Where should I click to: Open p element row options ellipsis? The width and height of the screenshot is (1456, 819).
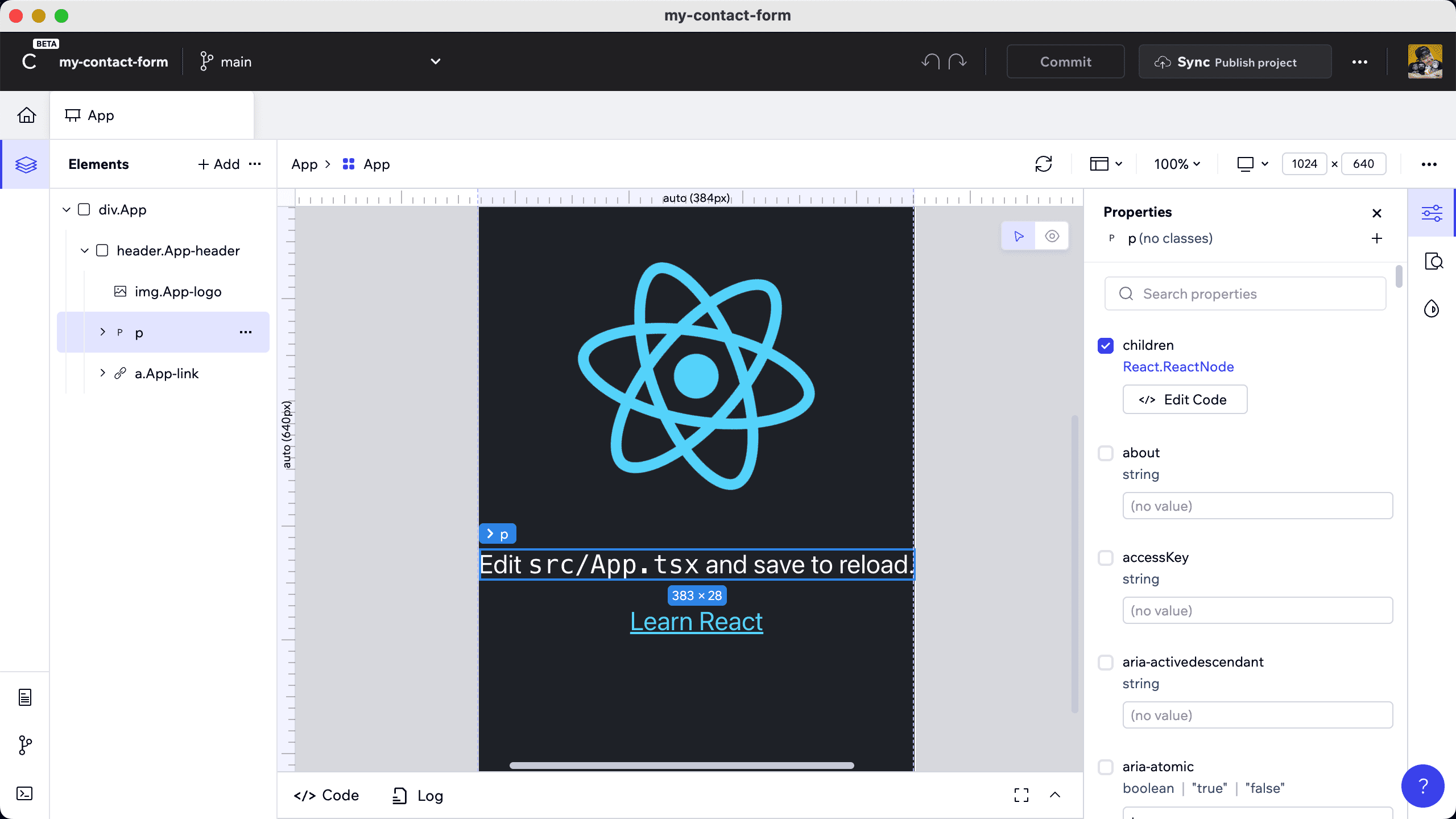(x=246, y=332)
